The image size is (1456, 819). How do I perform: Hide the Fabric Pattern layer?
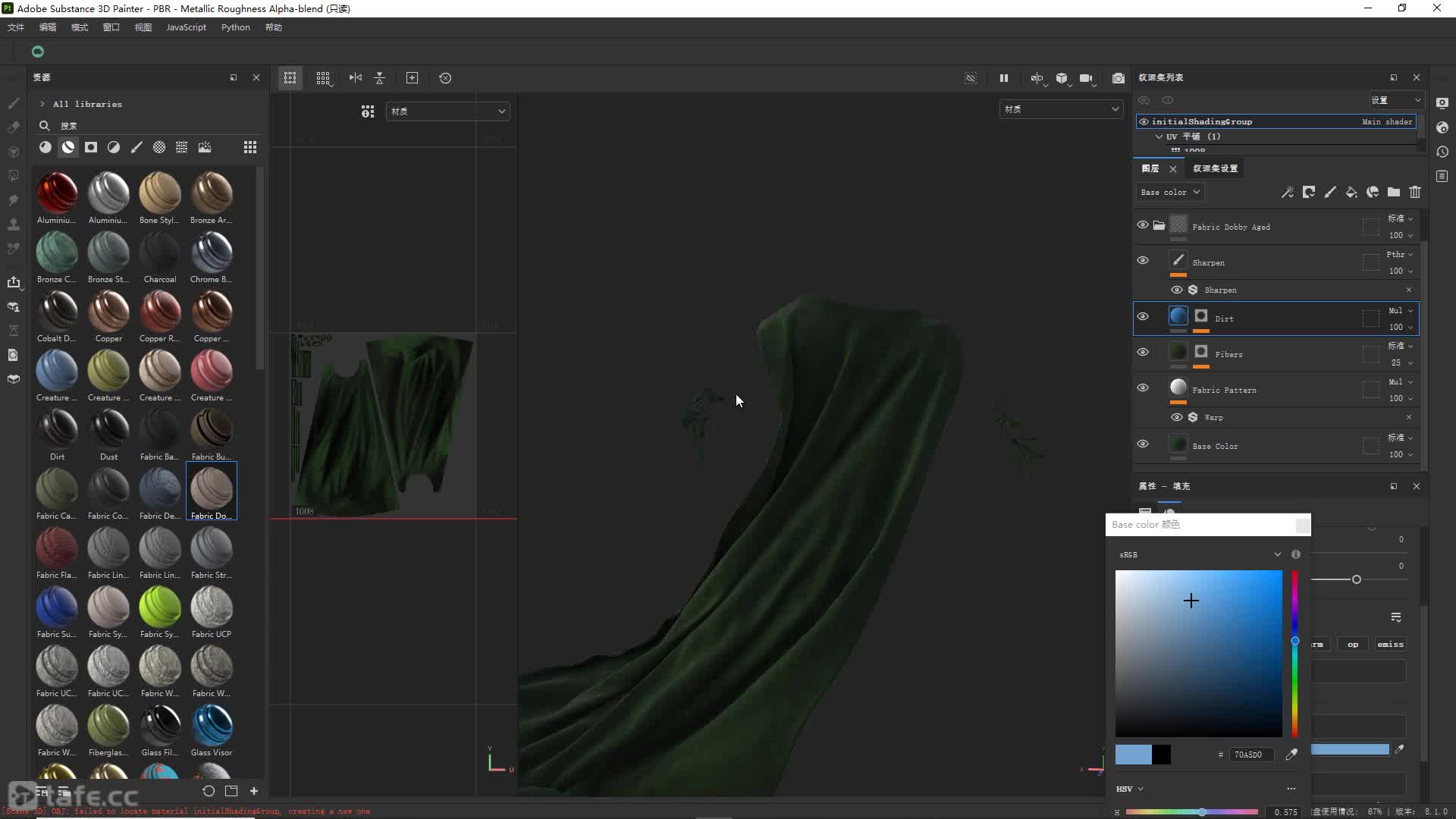pyautogui.click(x=1143, y=388)
